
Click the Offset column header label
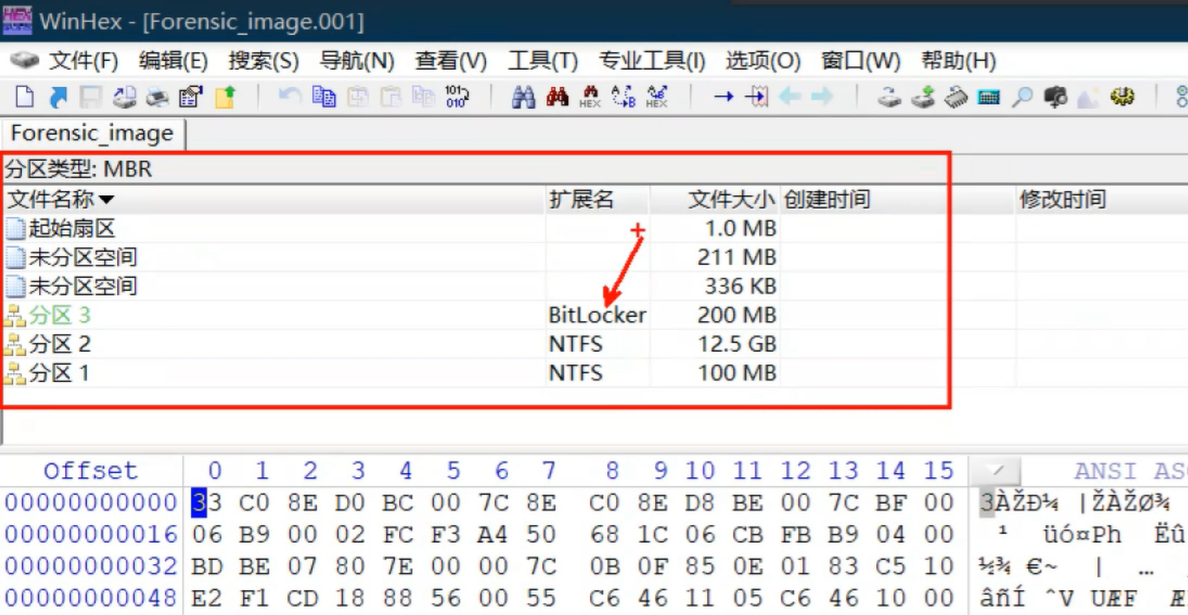[x=91, y=471]
